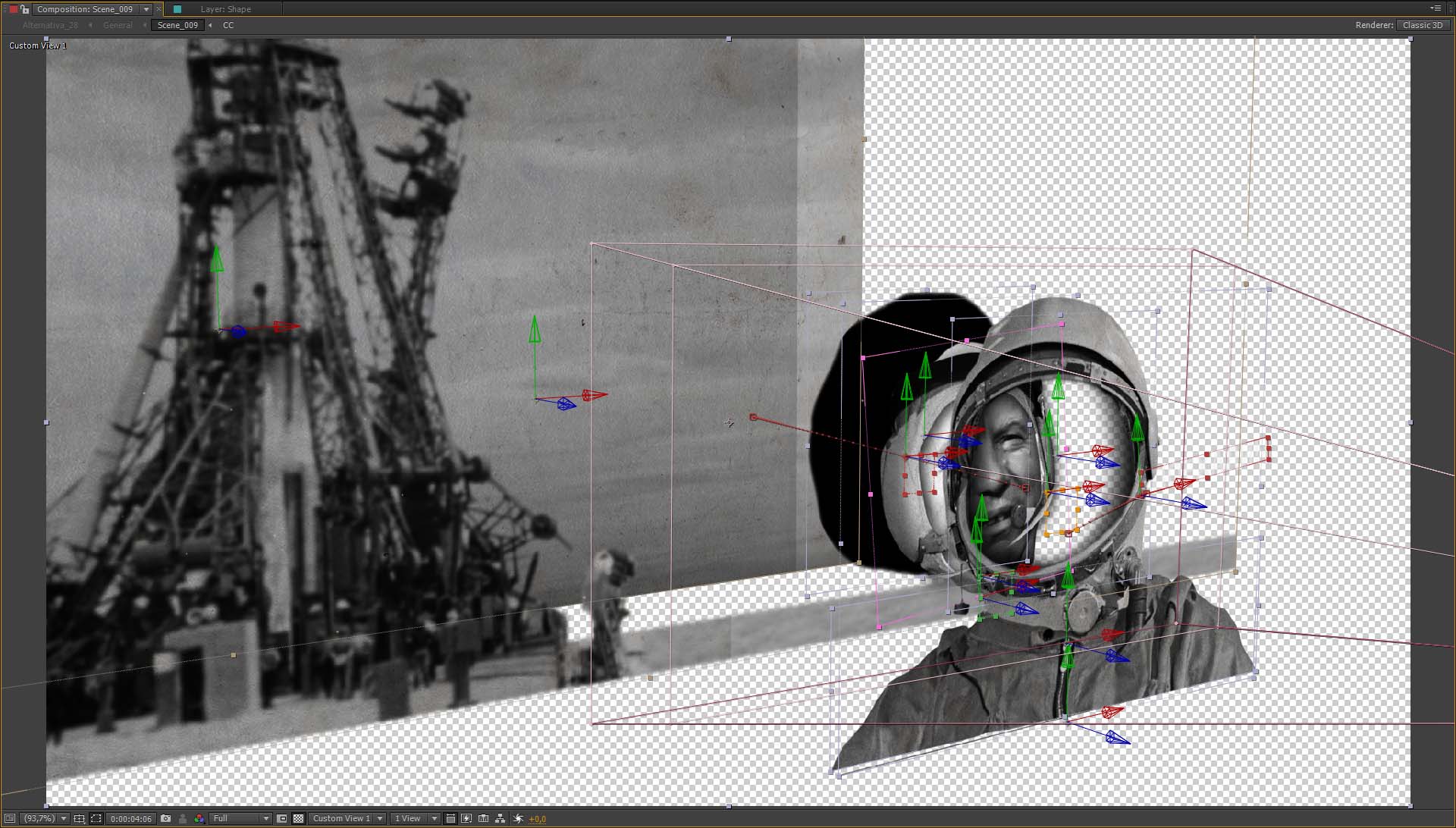Toggle mask and shape path visibility
The height and width of the screenshot is (828, 1456).
(x=96, y=818)
